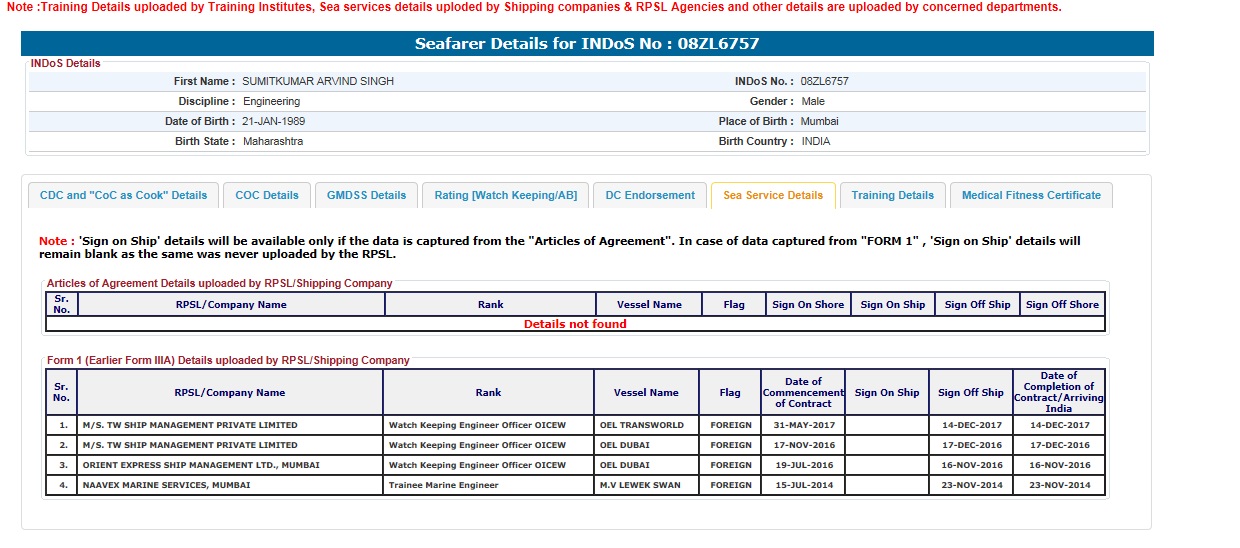Screen dimensions: 1240x548
Task: Click the Seafarer Details header banner
Action: pos(587,44)
